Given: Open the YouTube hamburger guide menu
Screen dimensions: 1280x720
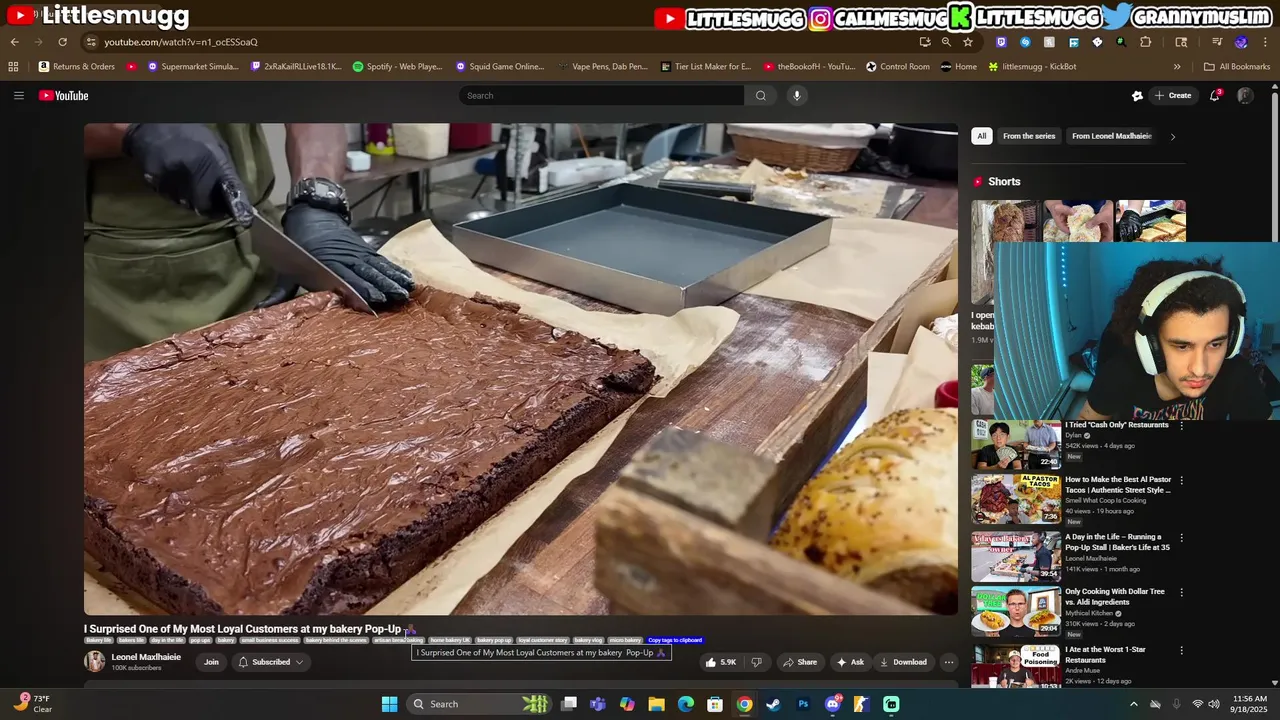Looking at the screenshot, I should [x=18, y=96].
